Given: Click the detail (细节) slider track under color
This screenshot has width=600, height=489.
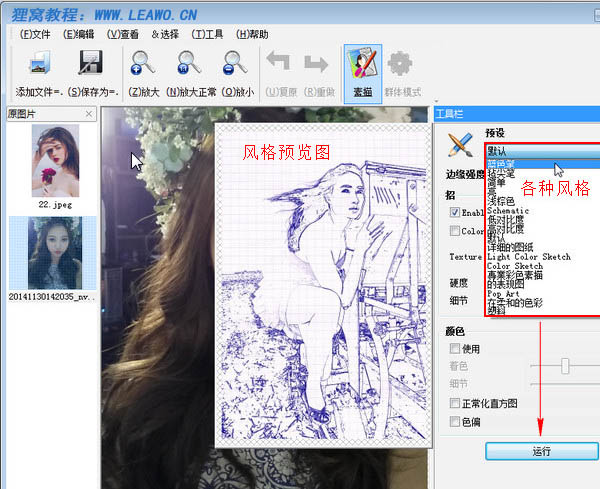Looking at the screenshot, I should click(x=565, y=384).
